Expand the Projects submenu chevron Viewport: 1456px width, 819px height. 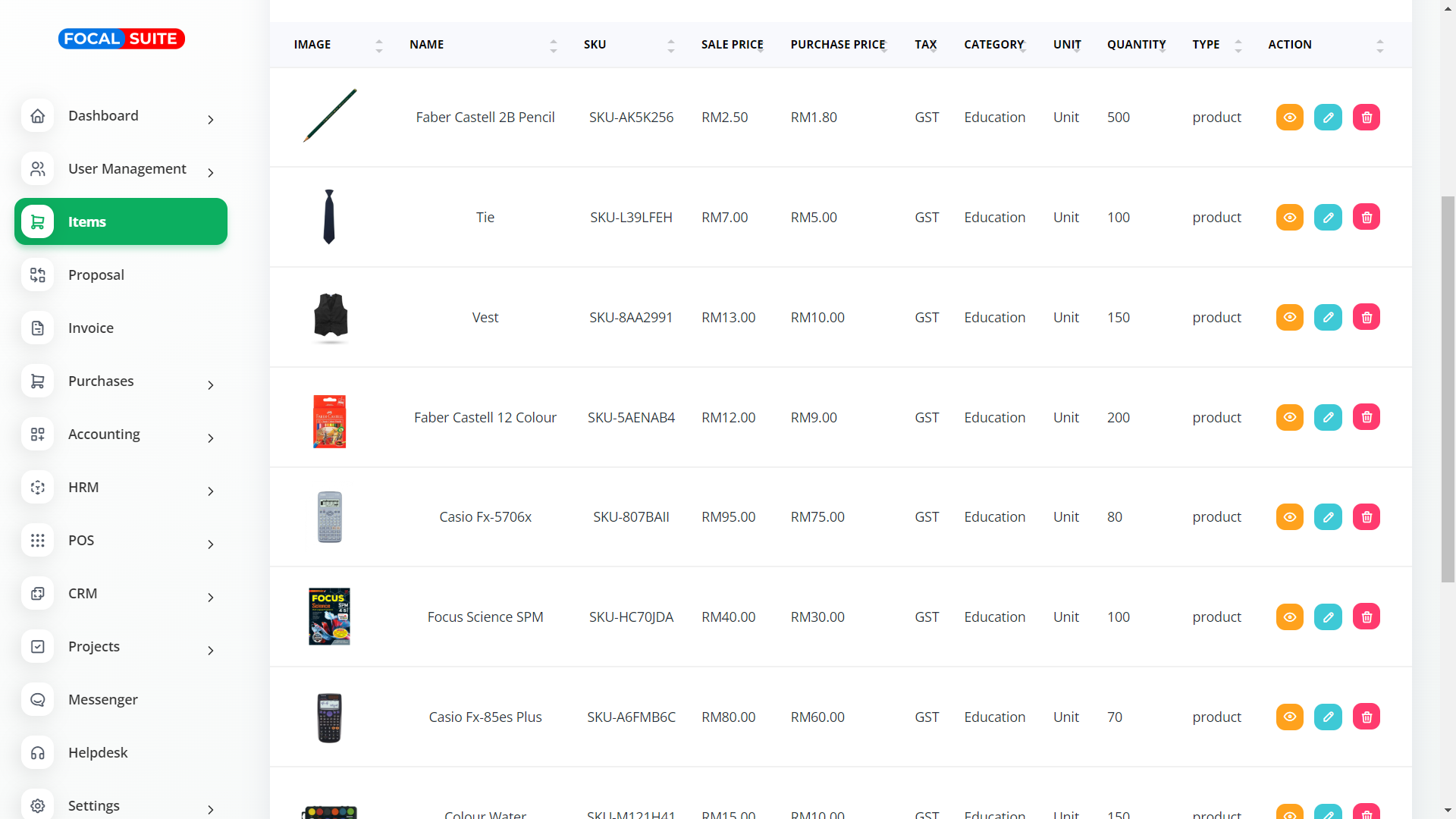pyautogui.click(x=211, y=651)
